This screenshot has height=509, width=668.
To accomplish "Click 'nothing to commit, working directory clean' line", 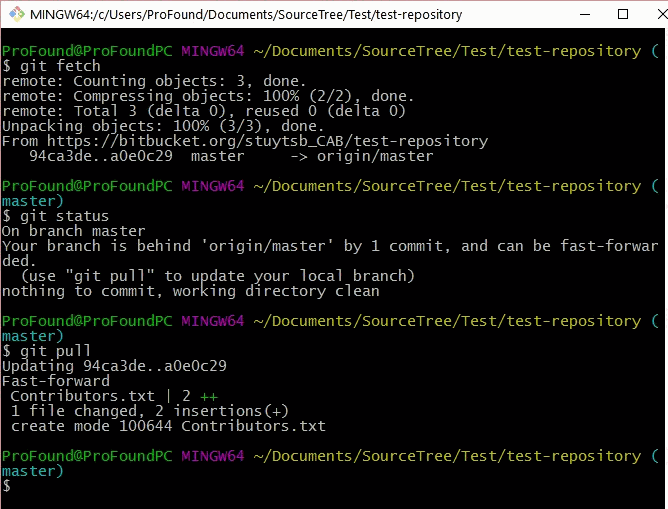I will tap(190, 291).
